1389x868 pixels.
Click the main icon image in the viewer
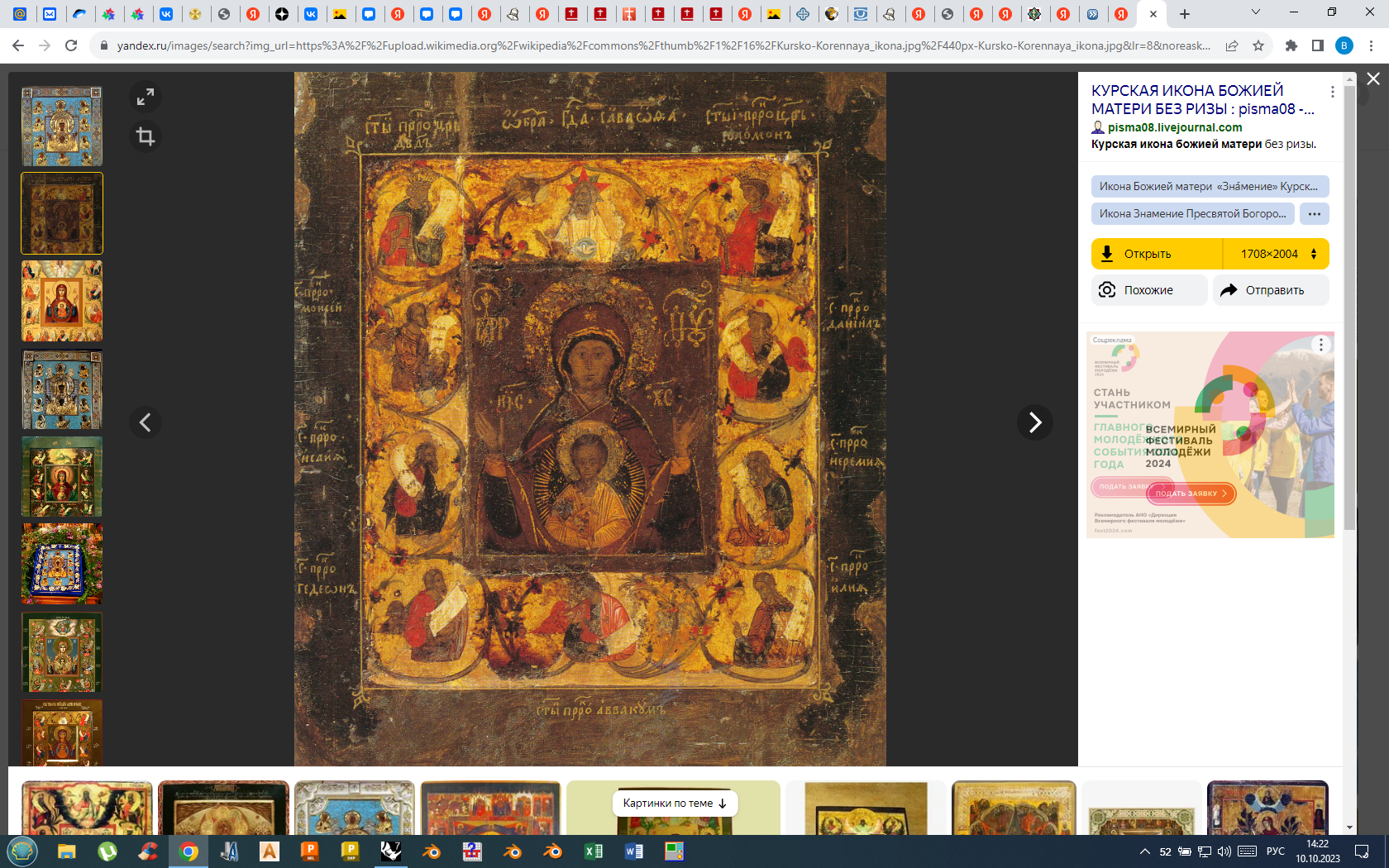(590, 419)
